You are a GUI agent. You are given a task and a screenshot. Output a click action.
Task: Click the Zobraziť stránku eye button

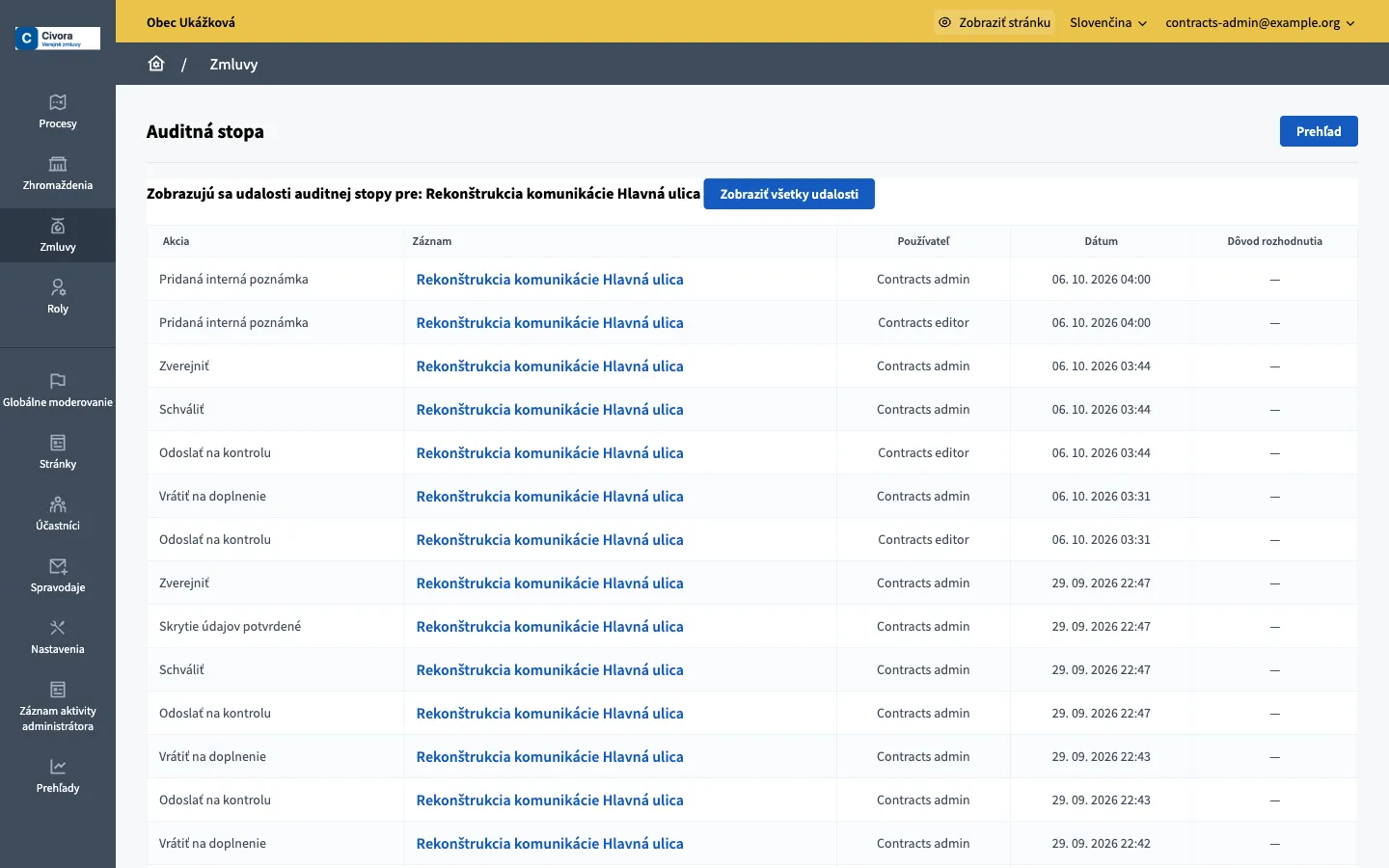click(994, 22)
